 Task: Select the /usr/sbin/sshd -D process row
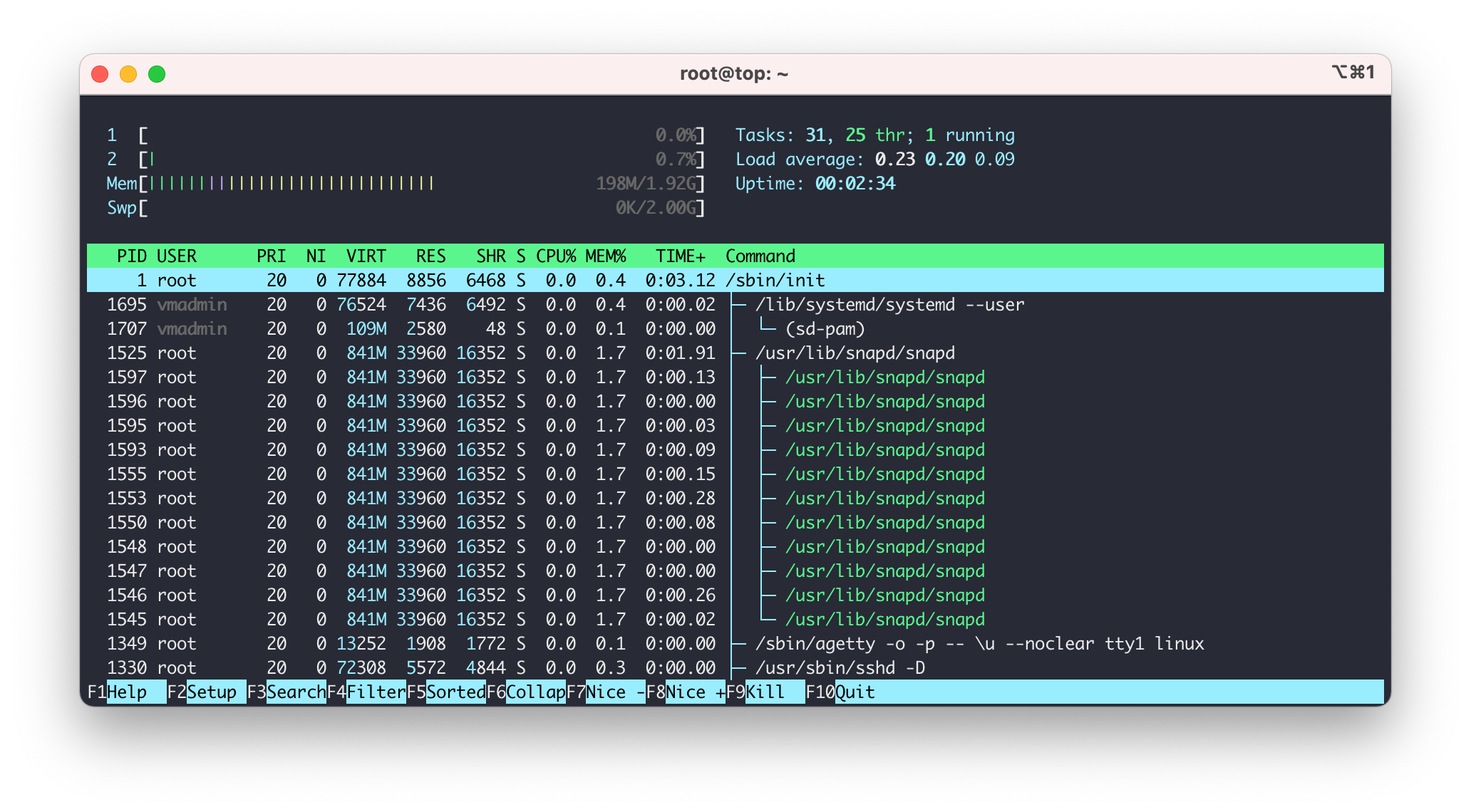pos(735,667)
